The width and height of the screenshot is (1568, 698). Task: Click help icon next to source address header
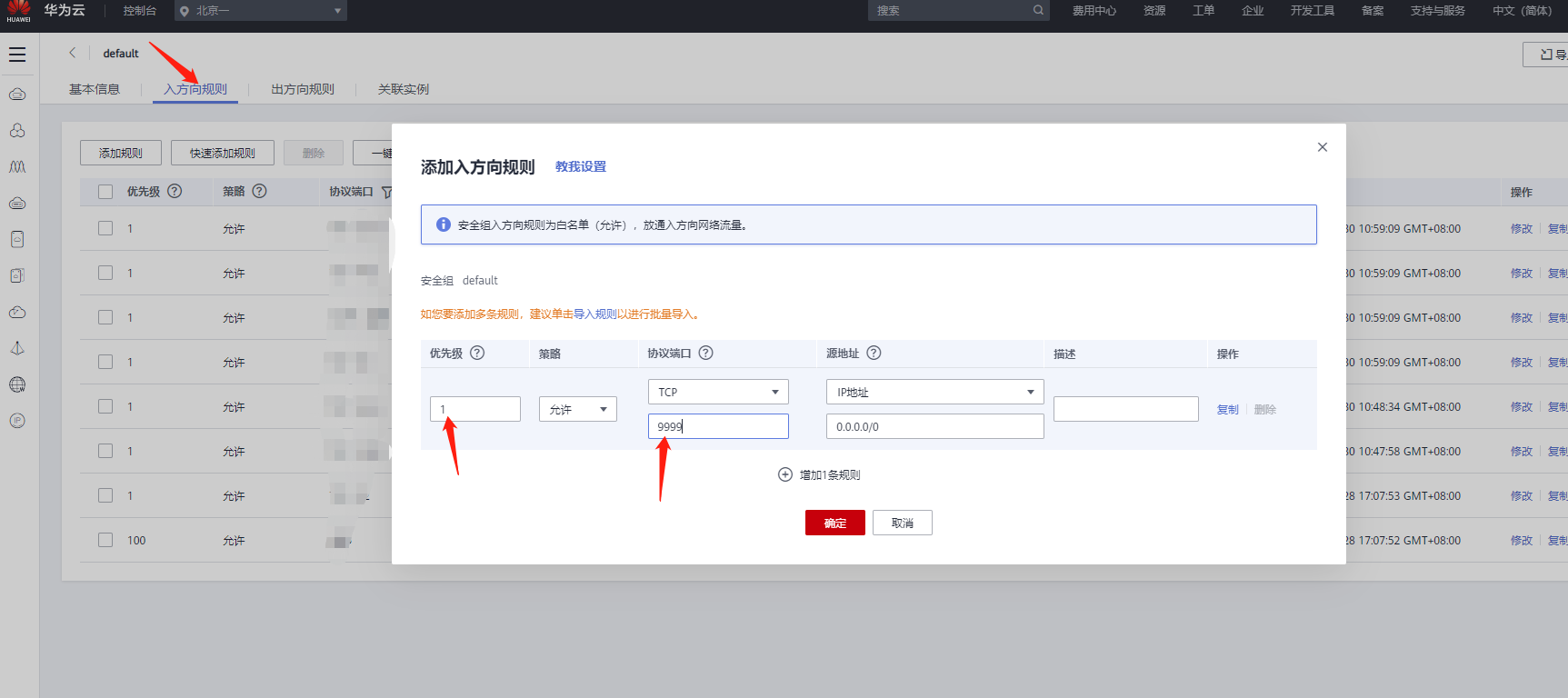[874, 353]
